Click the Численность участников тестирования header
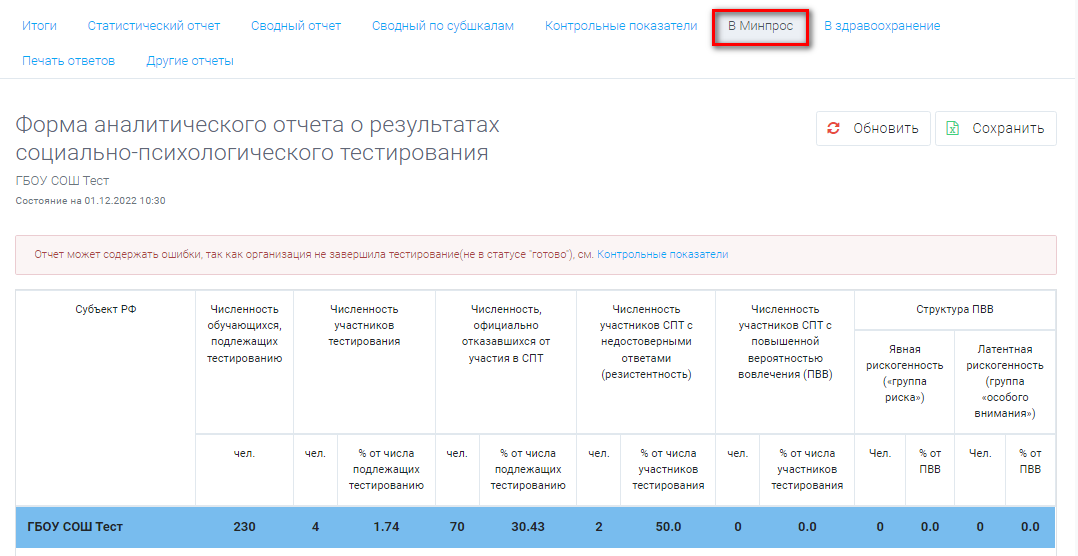This screenshot has height=556, width=1078. (x=364, y=325)
